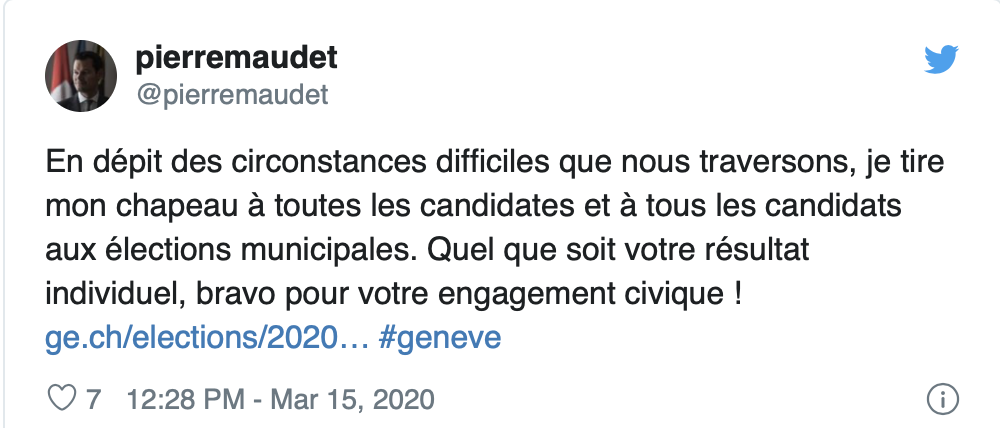View pierremaudet's round profile photo
This screenshot has height=428, width=1000.
click(x=80, y=75)
